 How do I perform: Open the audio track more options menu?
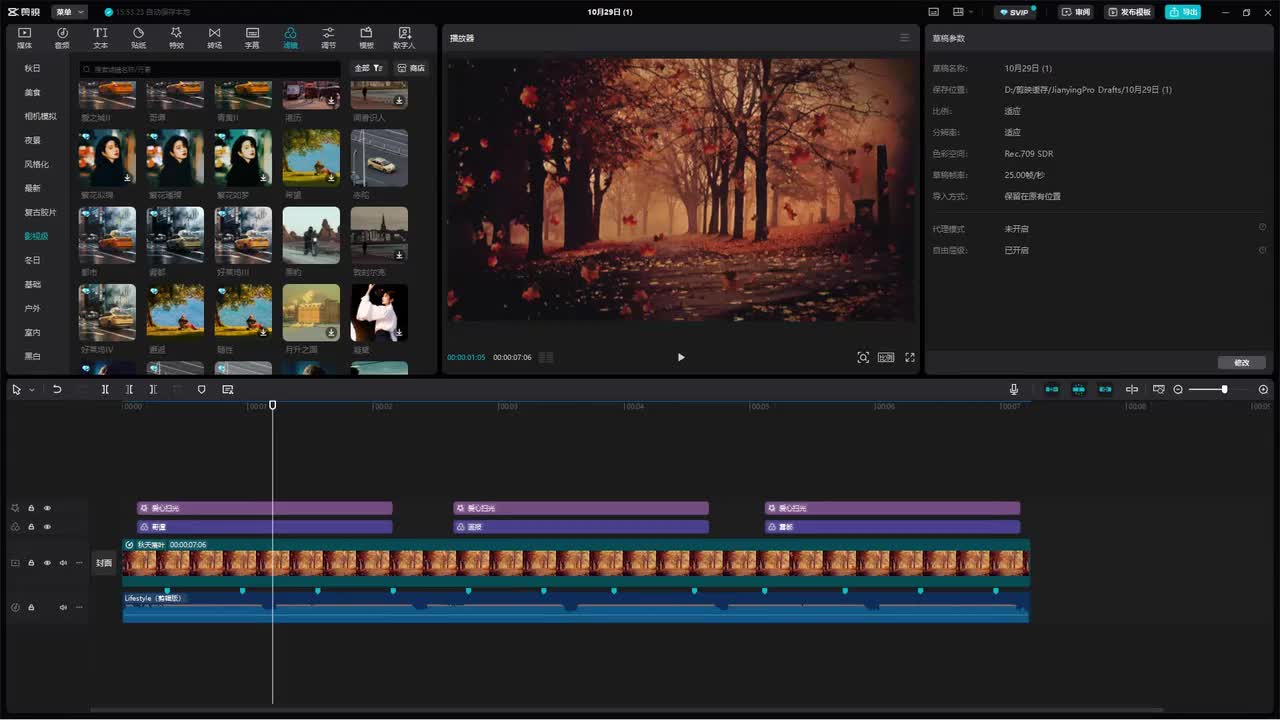click(x=79, y=607)
